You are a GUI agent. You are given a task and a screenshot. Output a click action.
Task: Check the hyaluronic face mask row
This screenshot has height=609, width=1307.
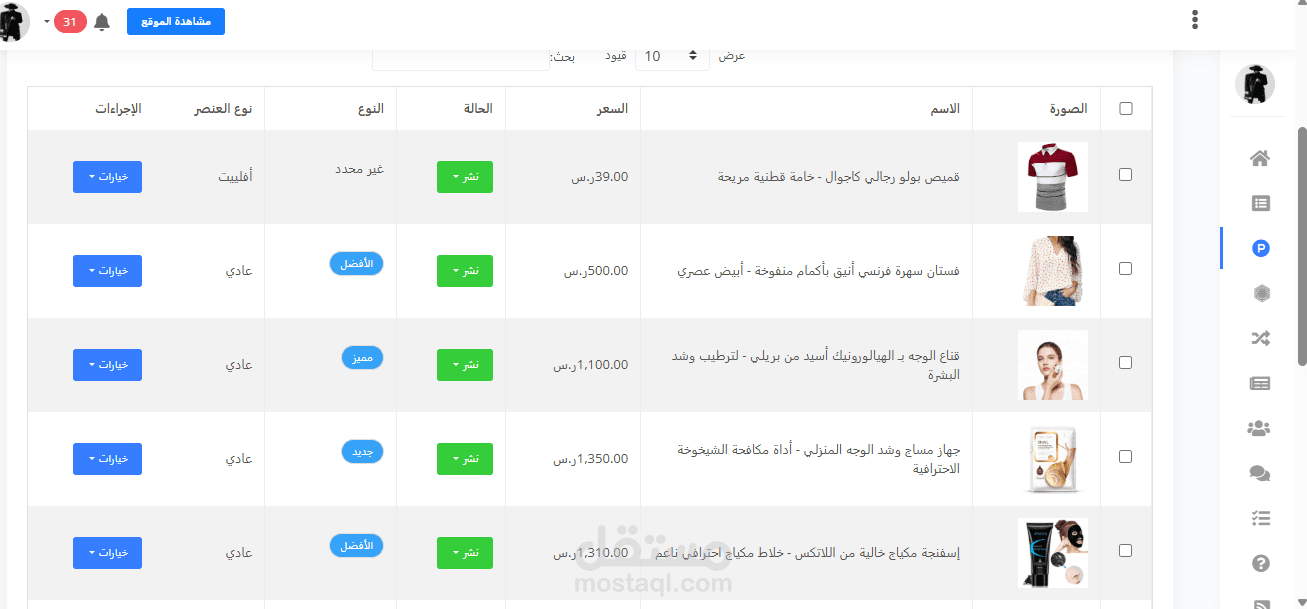1126,363
